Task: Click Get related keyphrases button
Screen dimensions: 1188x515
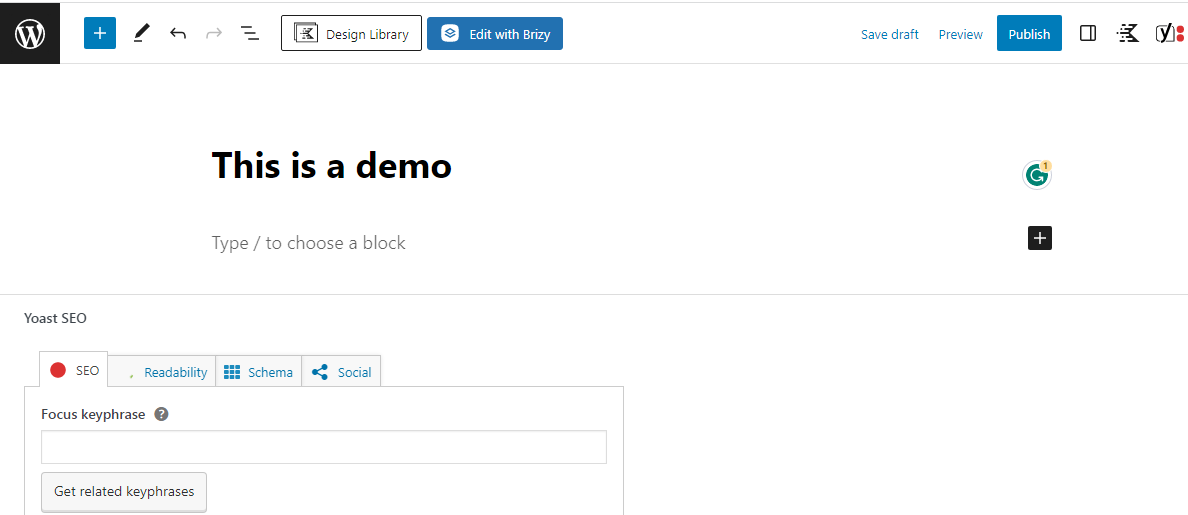Action: [124, 492]
